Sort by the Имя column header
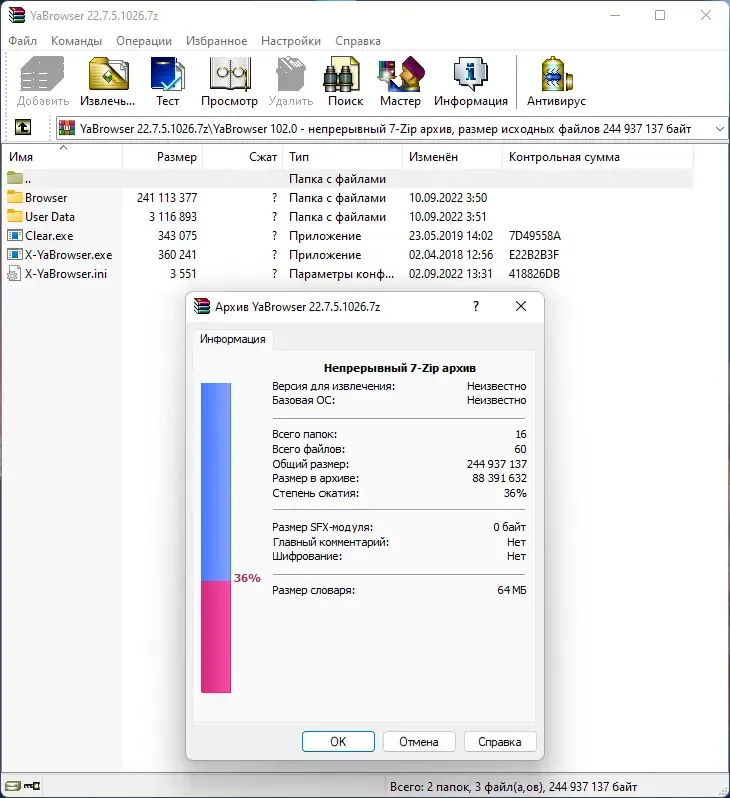730x798 pixels. pyautogui.click(x=63, y=157)
